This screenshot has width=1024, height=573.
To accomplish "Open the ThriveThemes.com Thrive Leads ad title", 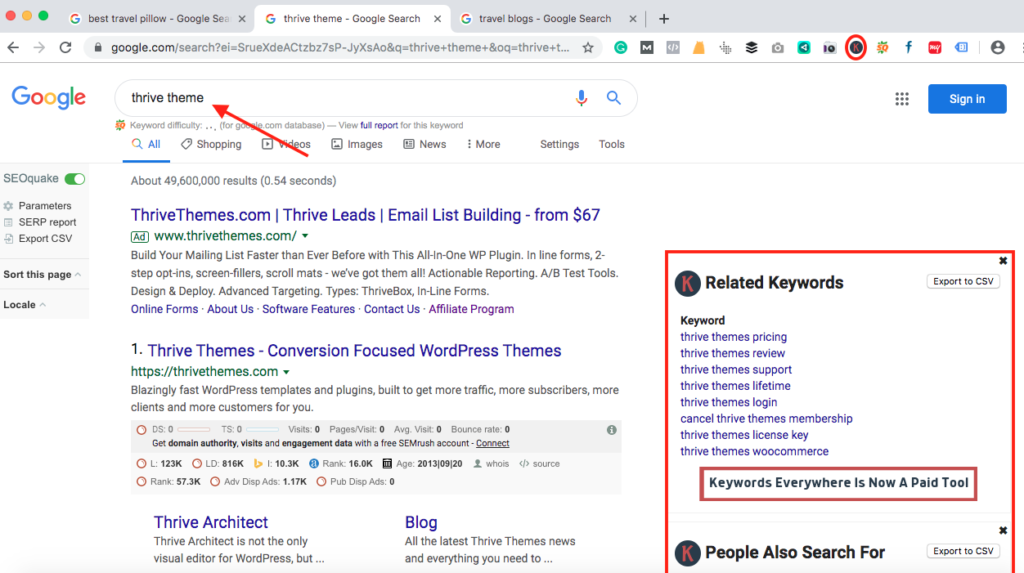I will pos(365,215).
